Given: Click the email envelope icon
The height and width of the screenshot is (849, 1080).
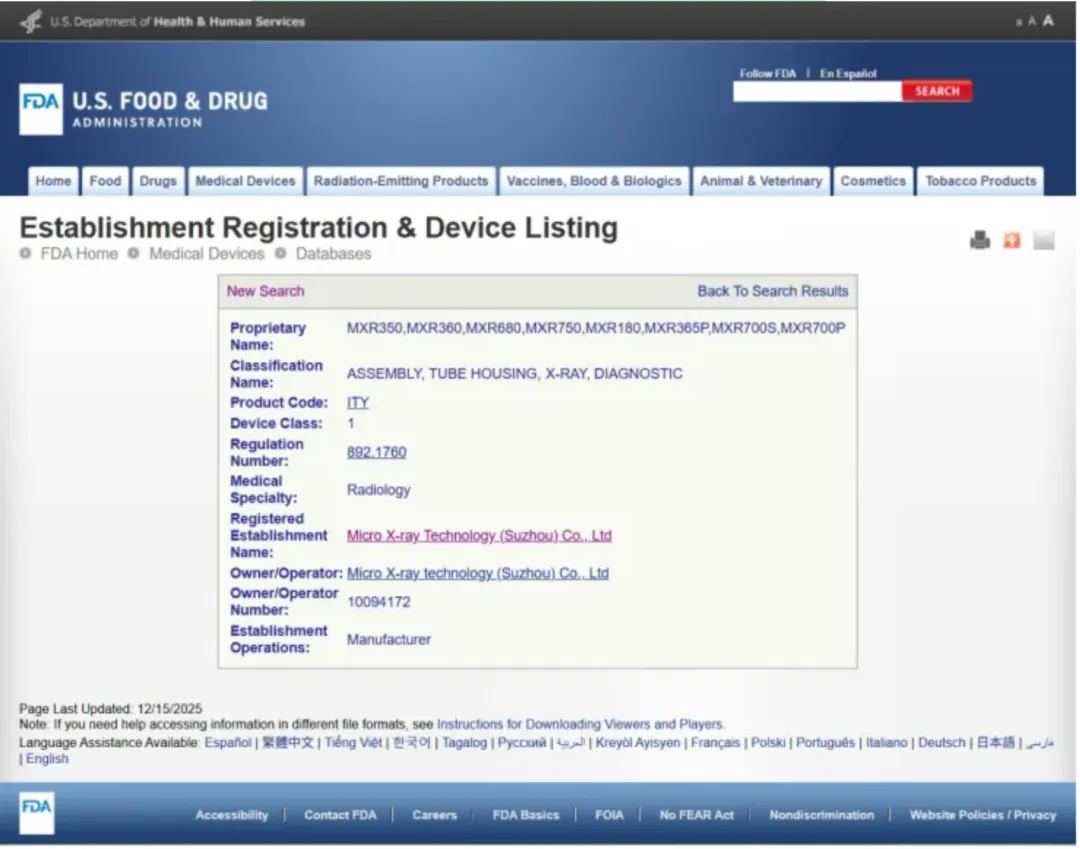Looking at the screenshot, I should [1043, 240].
